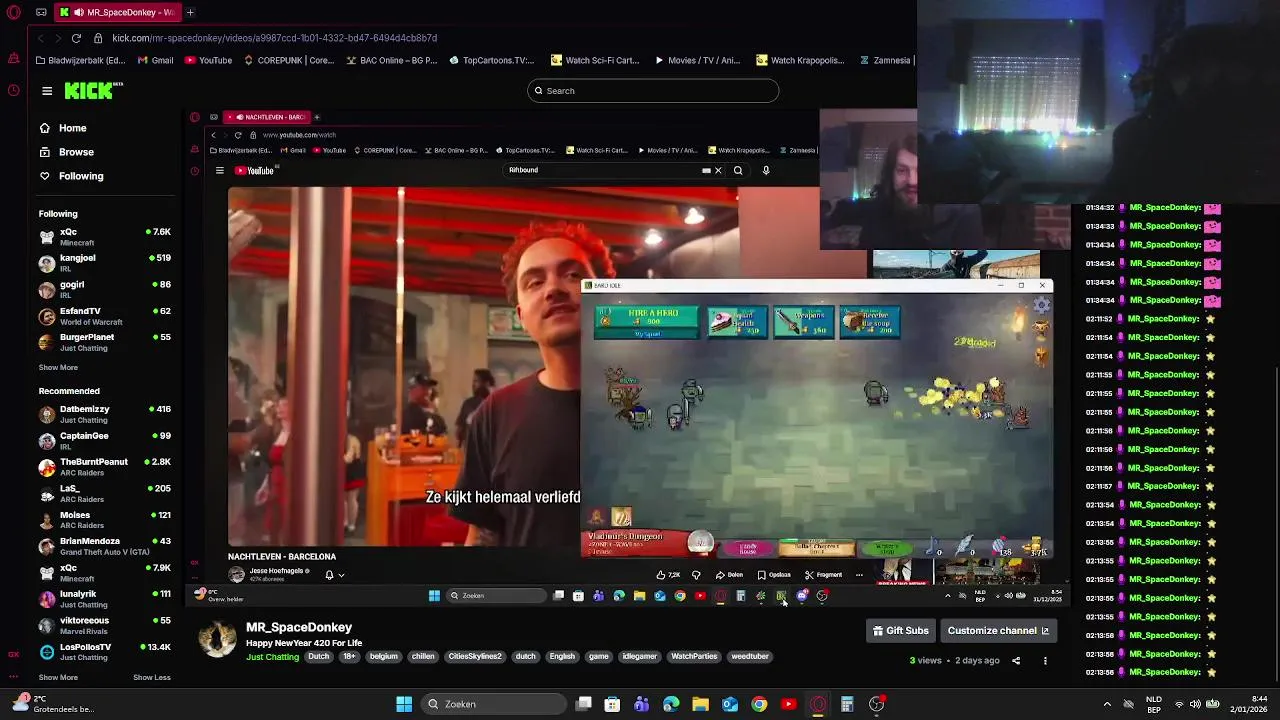1280x720 pixels.
Task: Click the Zoeken taskbar search box
Action: click(492, 704)
